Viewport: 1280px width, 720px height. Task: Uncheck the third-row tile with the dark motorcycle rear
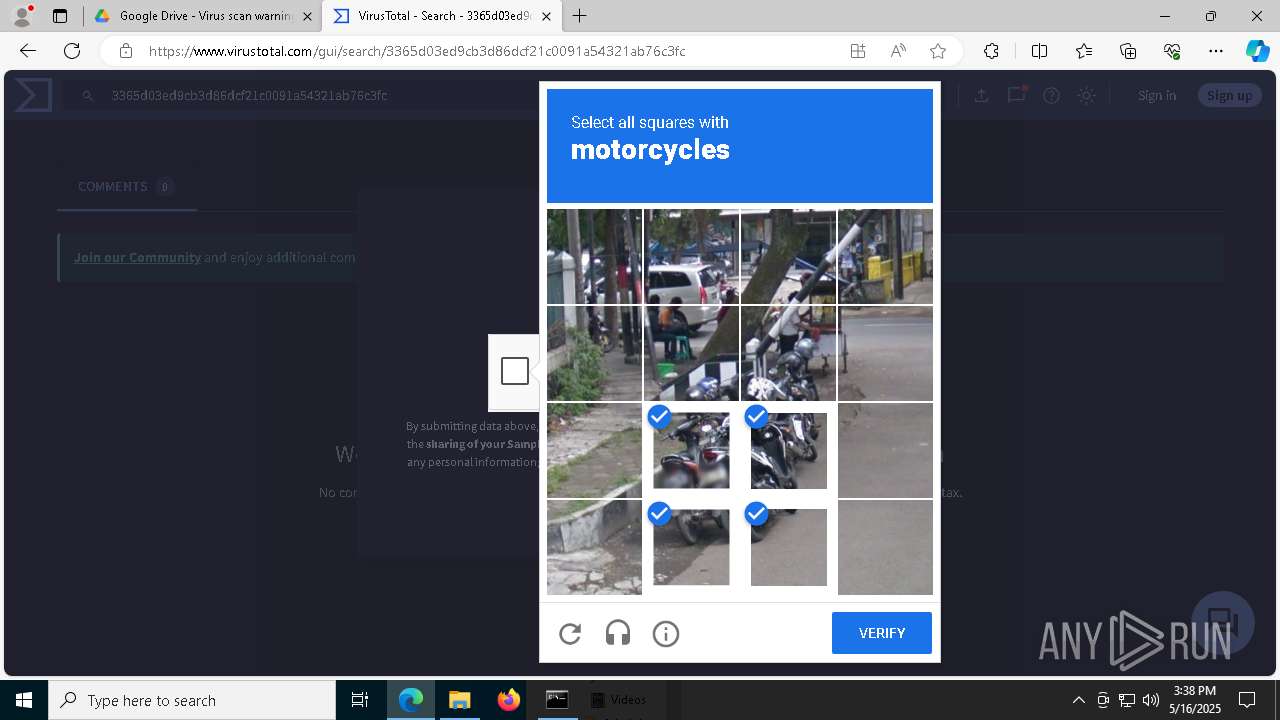(691, 450)
